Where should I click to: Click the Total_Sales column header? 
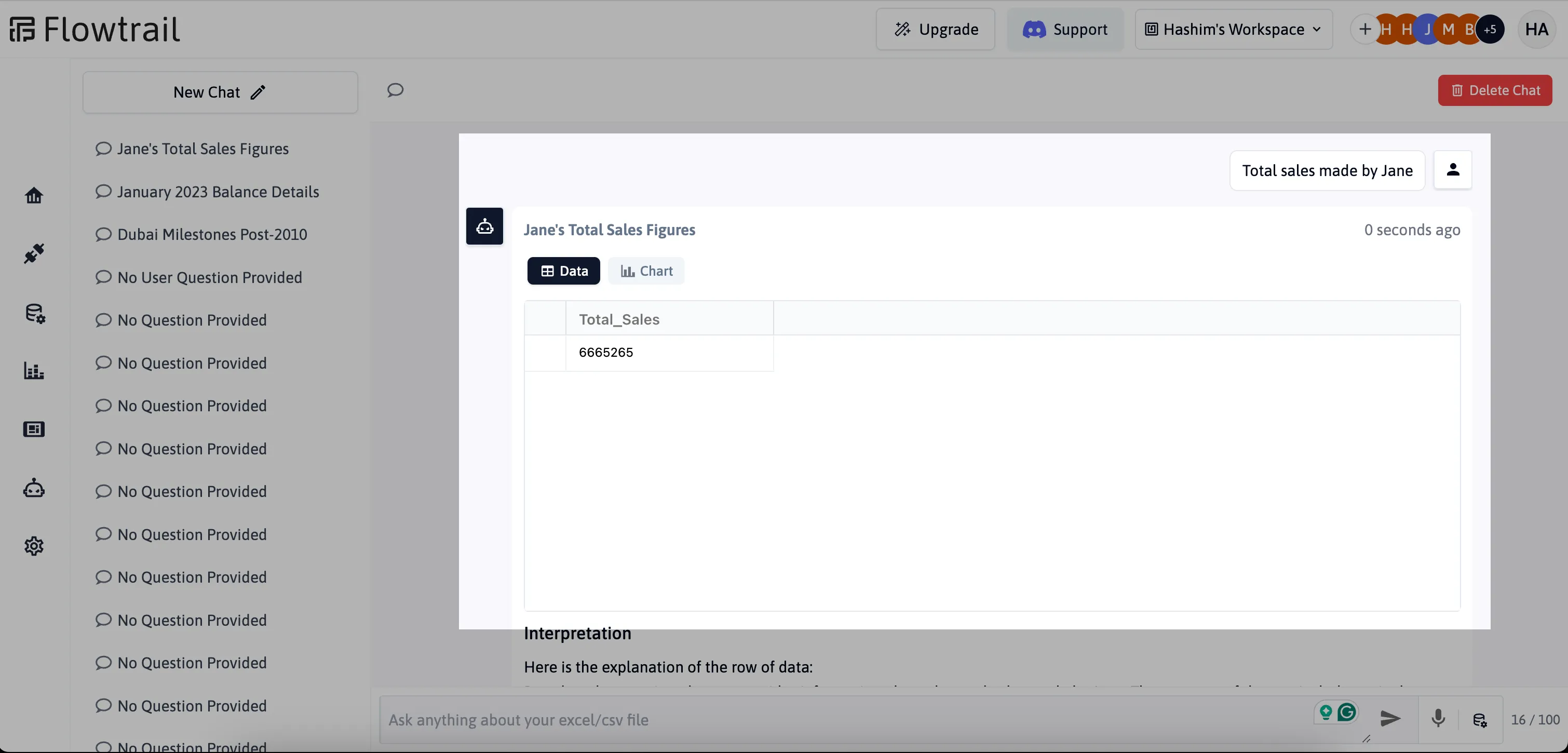669,319
